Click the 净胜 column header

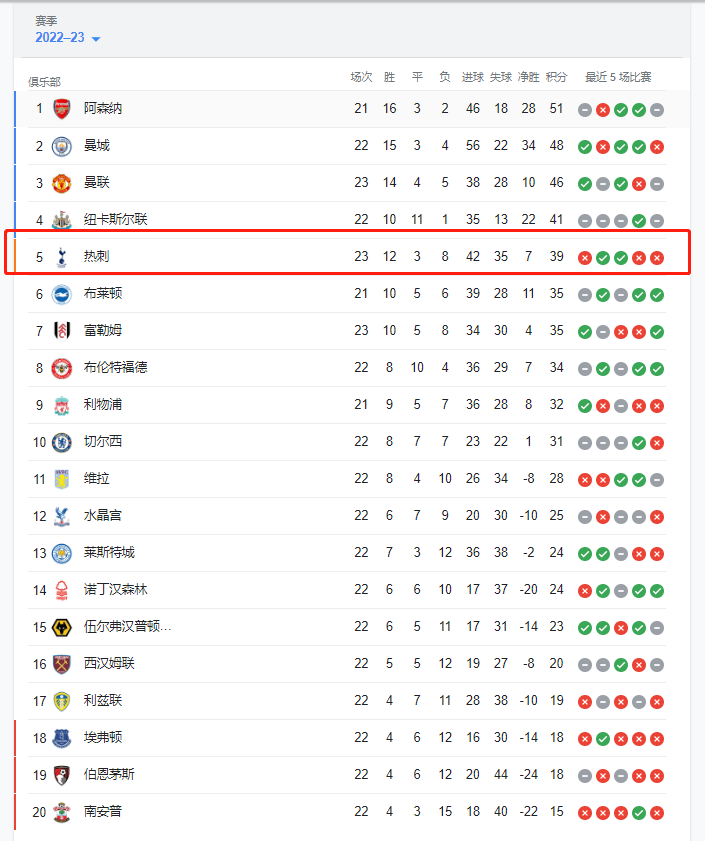[529, 77]
